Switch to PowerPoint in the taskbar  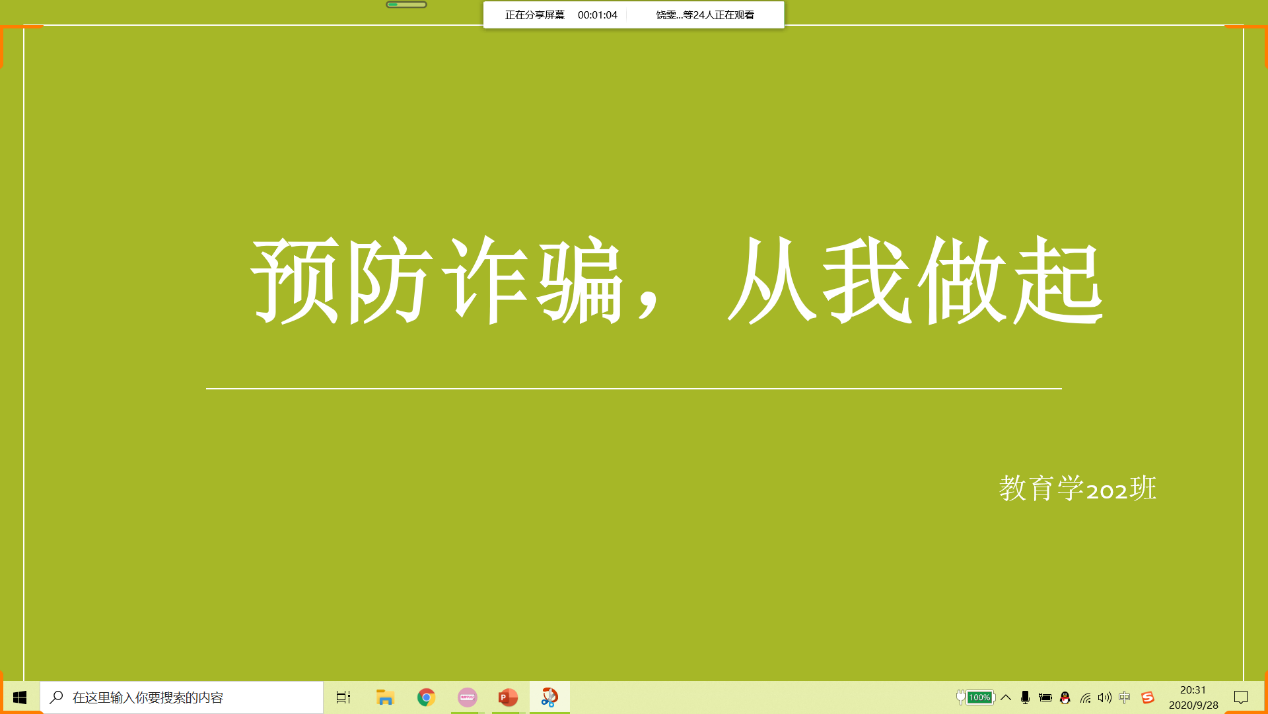click(508, 697)
